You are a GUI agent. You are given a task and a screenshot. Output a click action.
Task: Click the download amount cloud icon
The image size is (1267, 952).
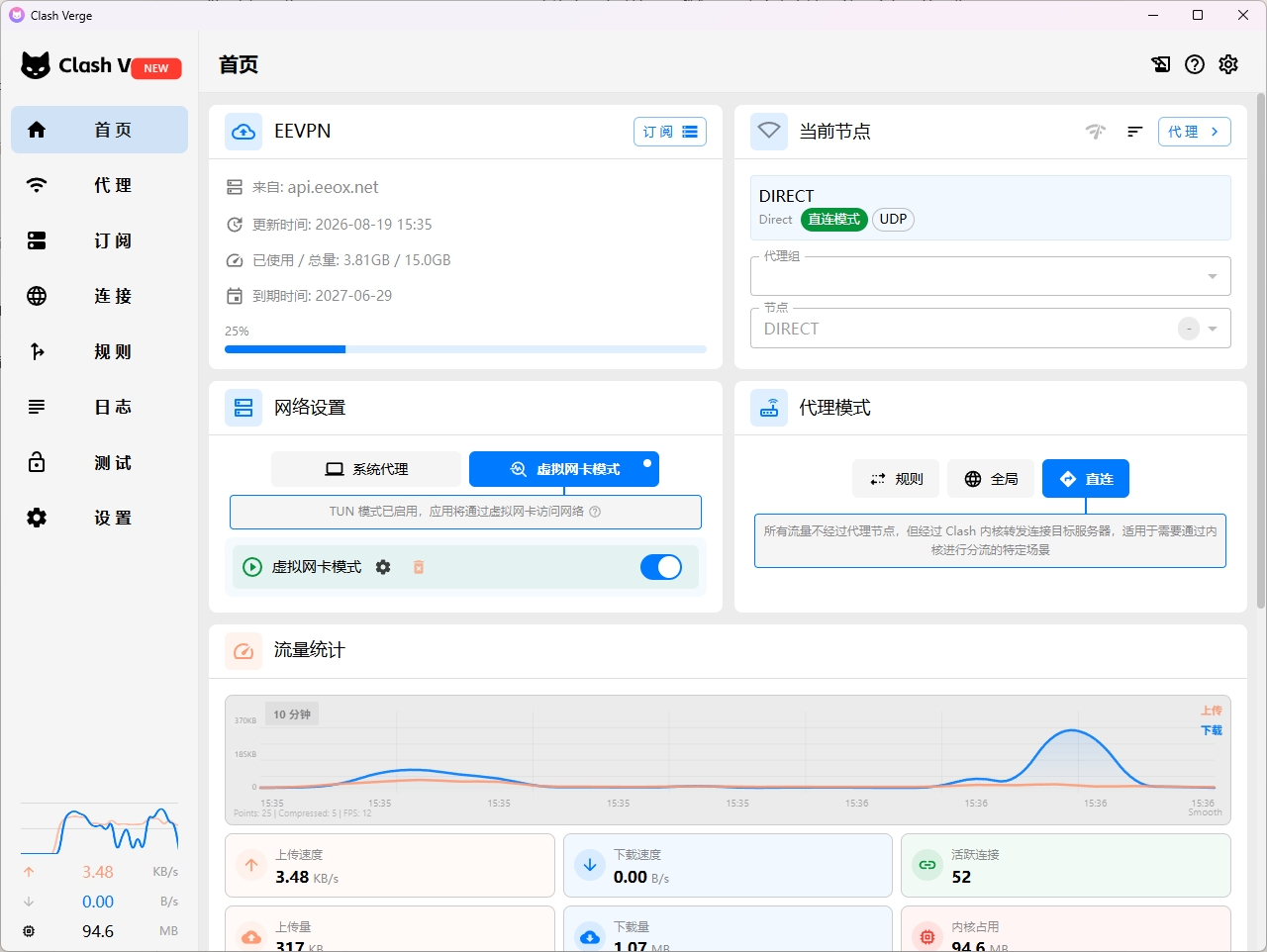(590, 937)
